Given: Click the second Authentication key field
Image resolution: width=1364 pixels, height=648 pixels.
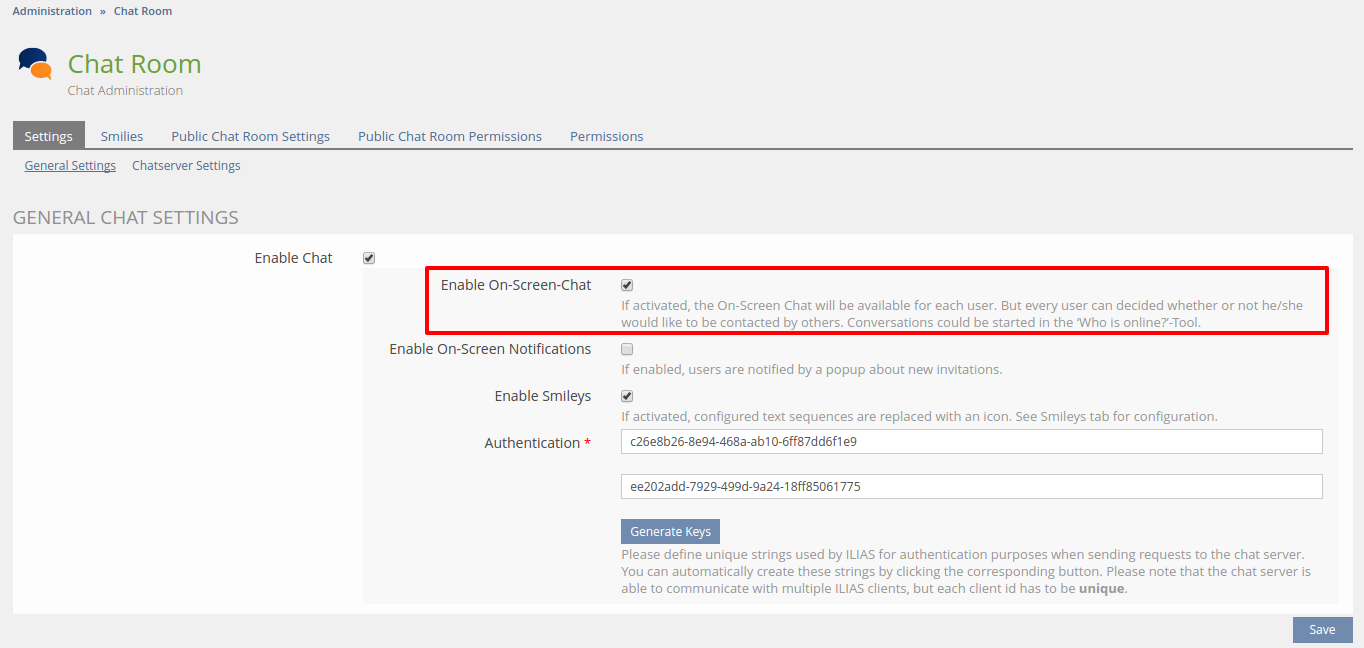Looking at the screenshot, I should click(971, 486).
